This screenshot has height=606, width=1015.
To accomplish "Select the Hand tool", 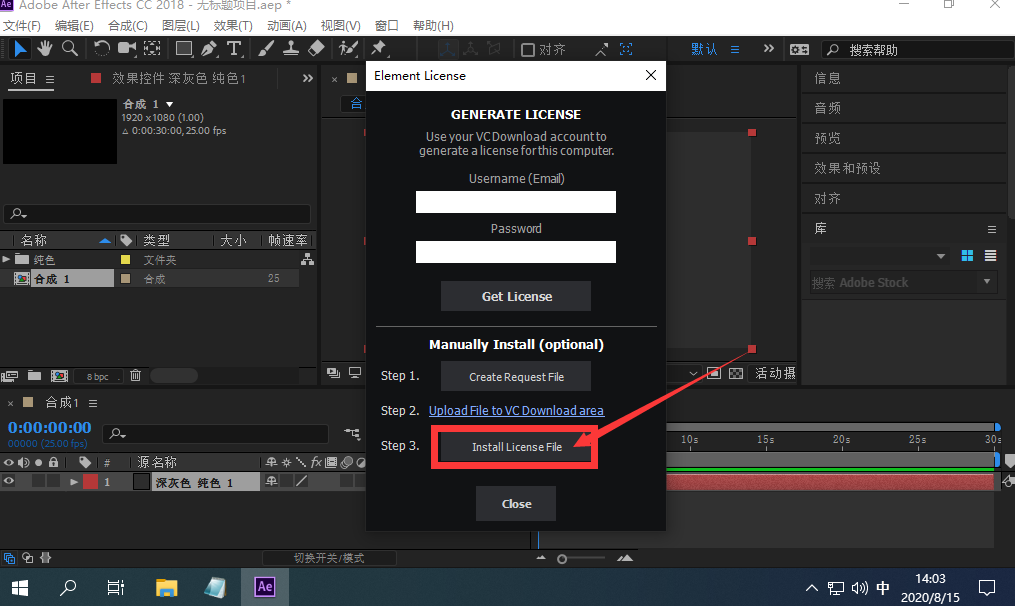I will pyautogui.click(x=45, y=49).
